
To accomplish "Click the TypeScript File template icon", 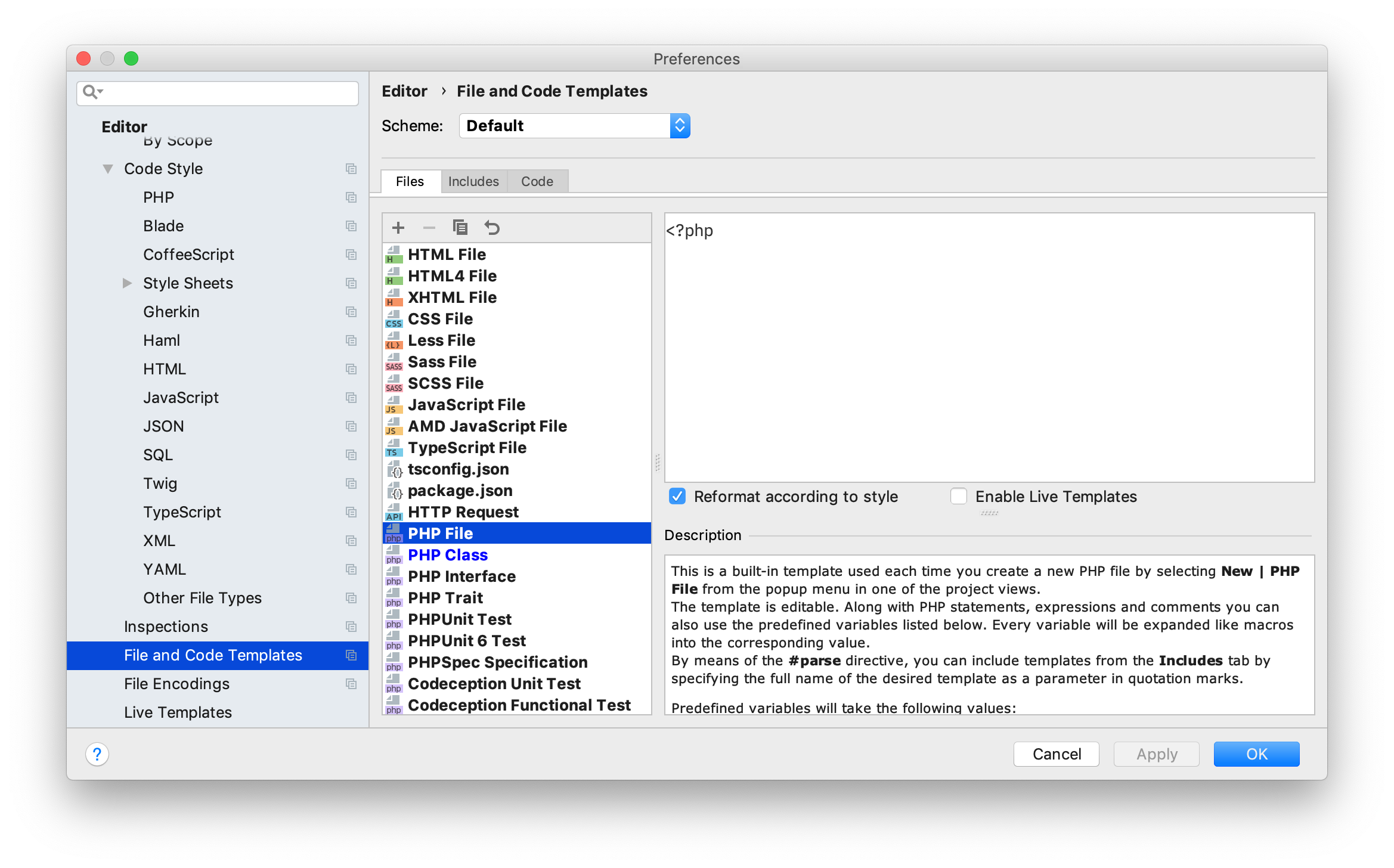I will [x=394, y=448].
